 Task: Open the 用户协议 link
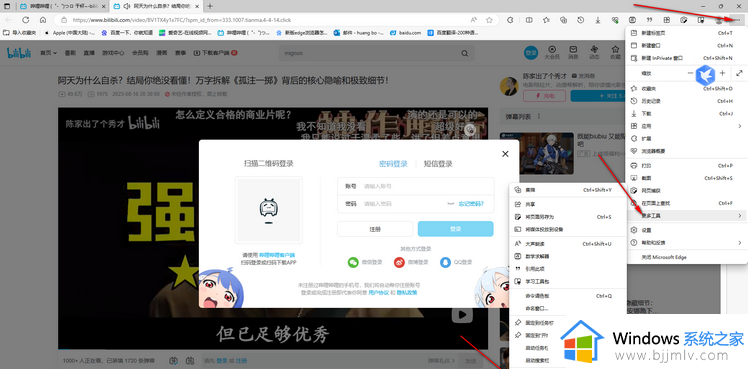click(379, 292)
